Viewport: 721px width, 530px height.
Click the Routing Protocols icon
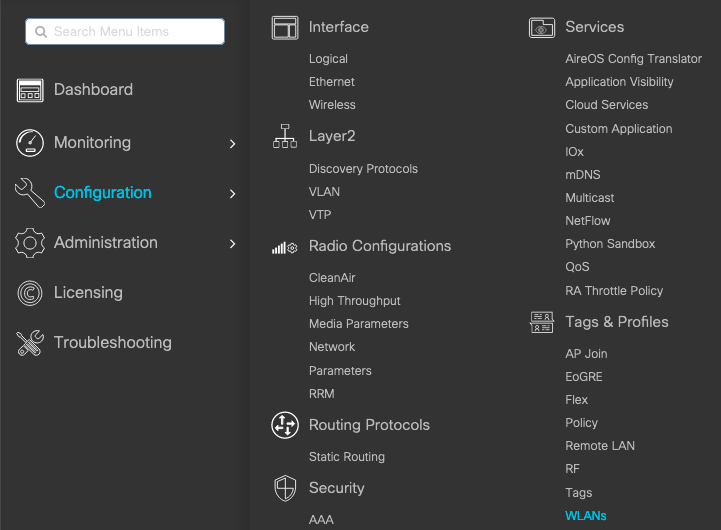tap(285, 425)
